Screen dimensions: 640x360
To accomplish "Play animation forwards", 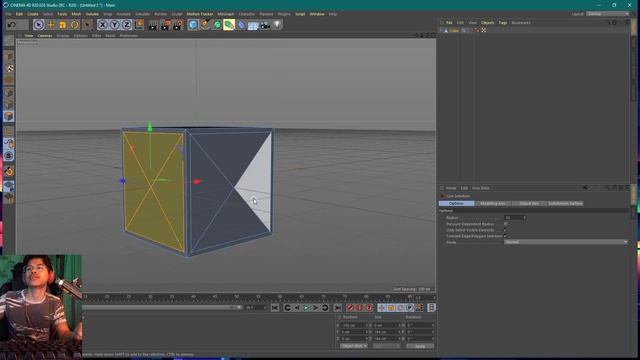I will pos(306,308).
